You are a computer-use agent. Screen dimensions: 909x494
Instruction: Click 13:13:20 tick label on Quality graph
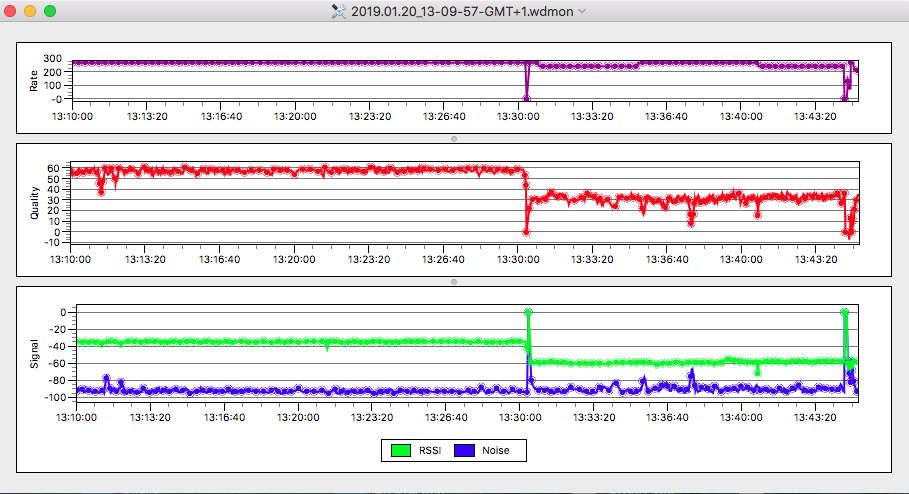pyautogui.click(x=145, y=260)
